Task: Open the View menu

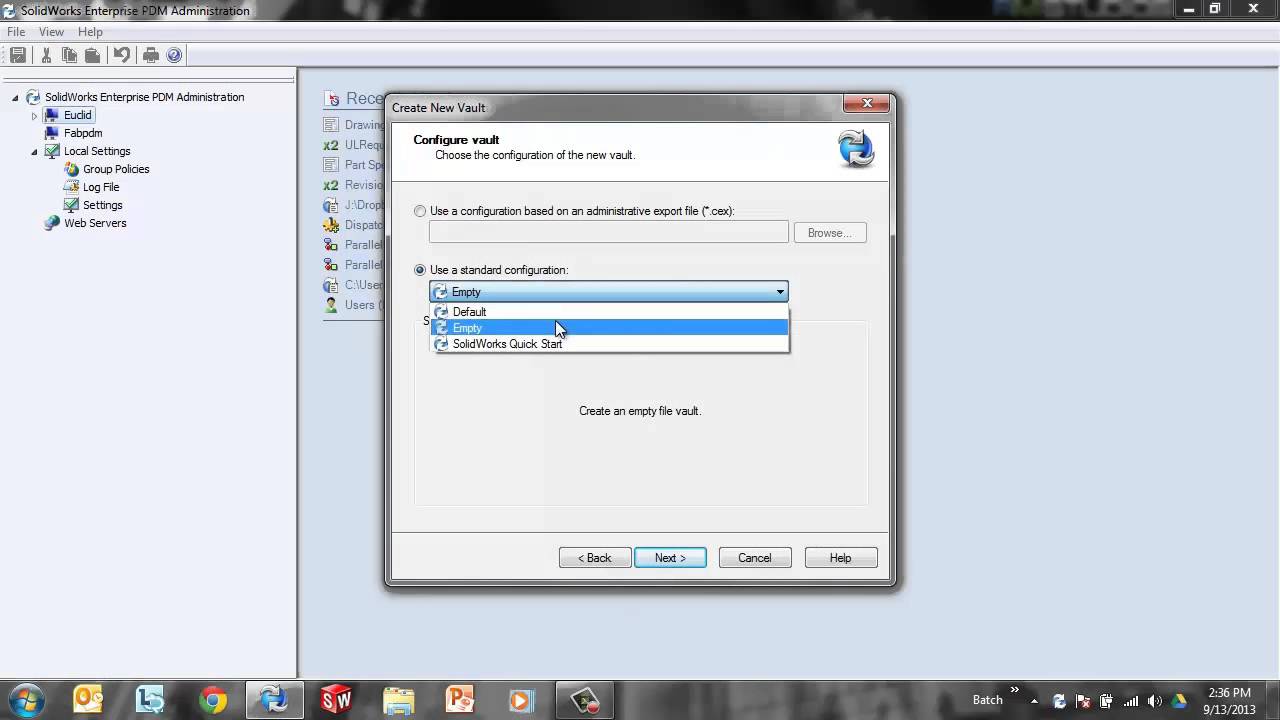Action: click(51, 32)
